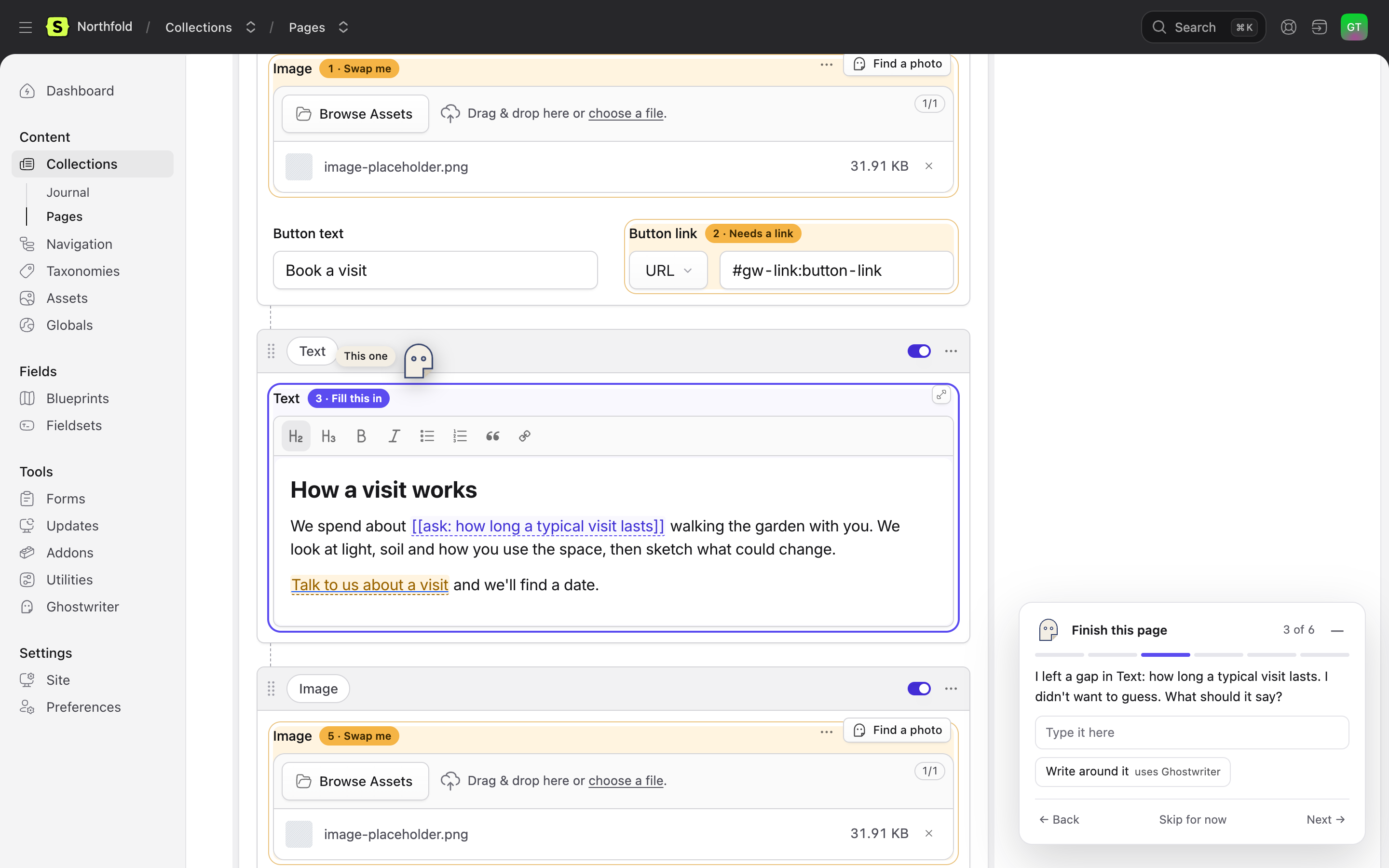The height and width of the screenshot is (868, 1389).
Task: Disable the Text block toggle switch
Action: pos(919,352)
